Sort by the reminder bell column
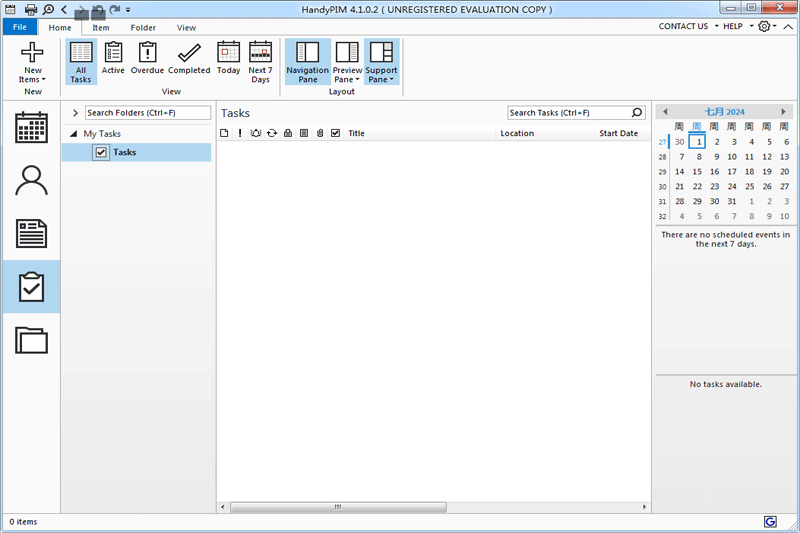The height and width of the screenshot is (533, 800). [256, 133]
